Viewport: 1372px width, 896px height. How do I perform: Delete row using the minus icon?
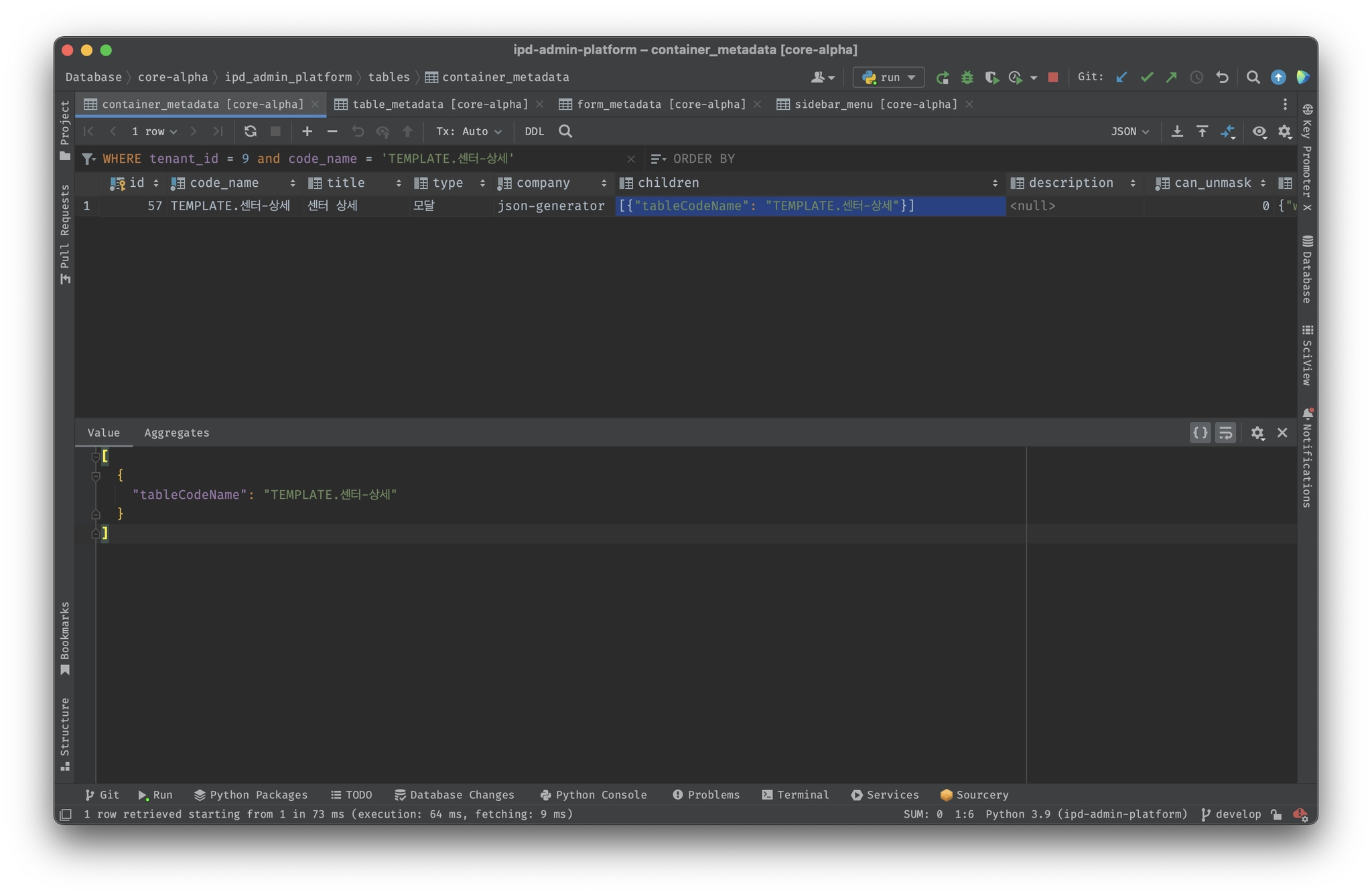332,131
